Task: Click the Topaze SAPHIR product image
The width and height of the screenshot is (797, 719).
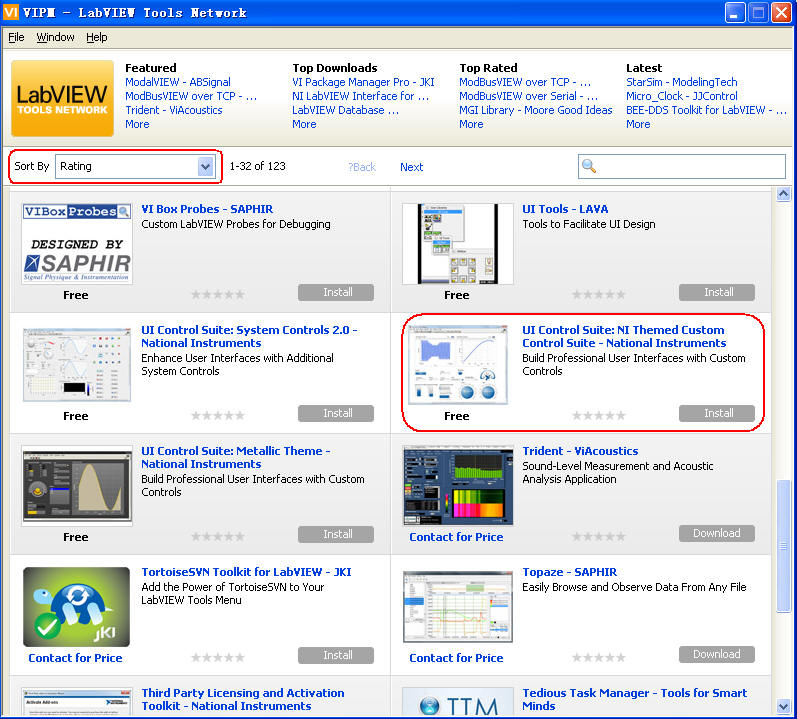Action: pyautogui.click(x=457, y=607)
